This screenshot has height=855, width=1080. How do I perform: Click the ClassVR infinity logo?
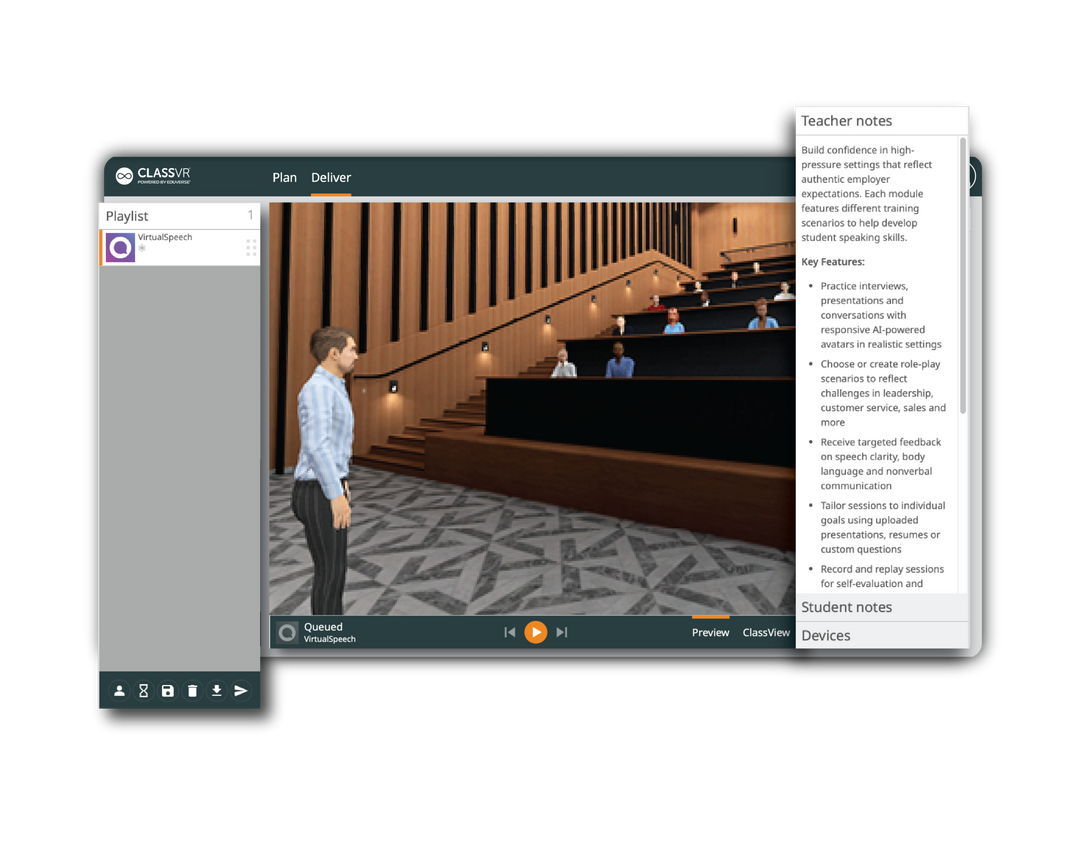coord(124,176)
